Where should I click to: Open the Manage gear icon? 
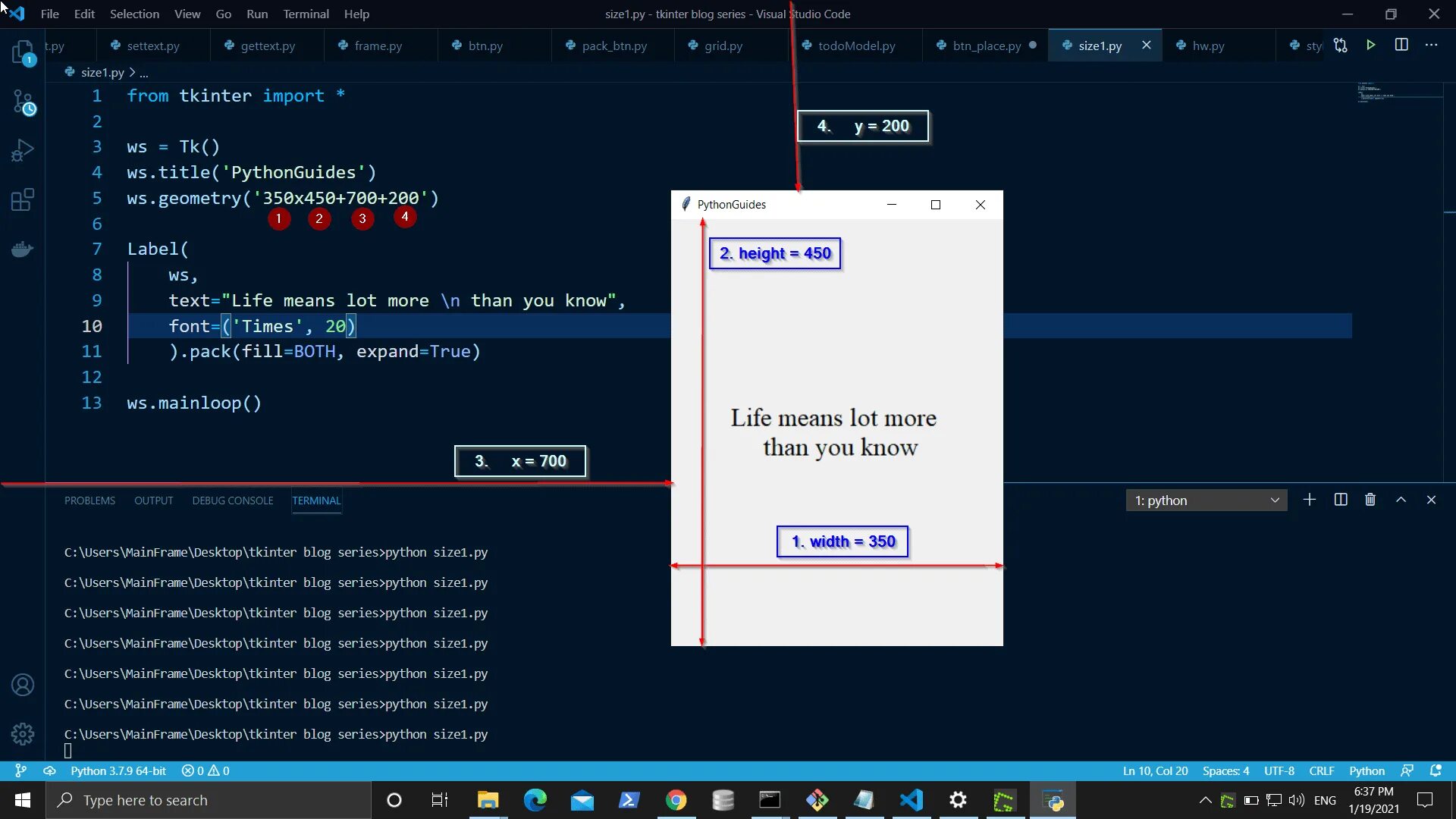point(23,733)
